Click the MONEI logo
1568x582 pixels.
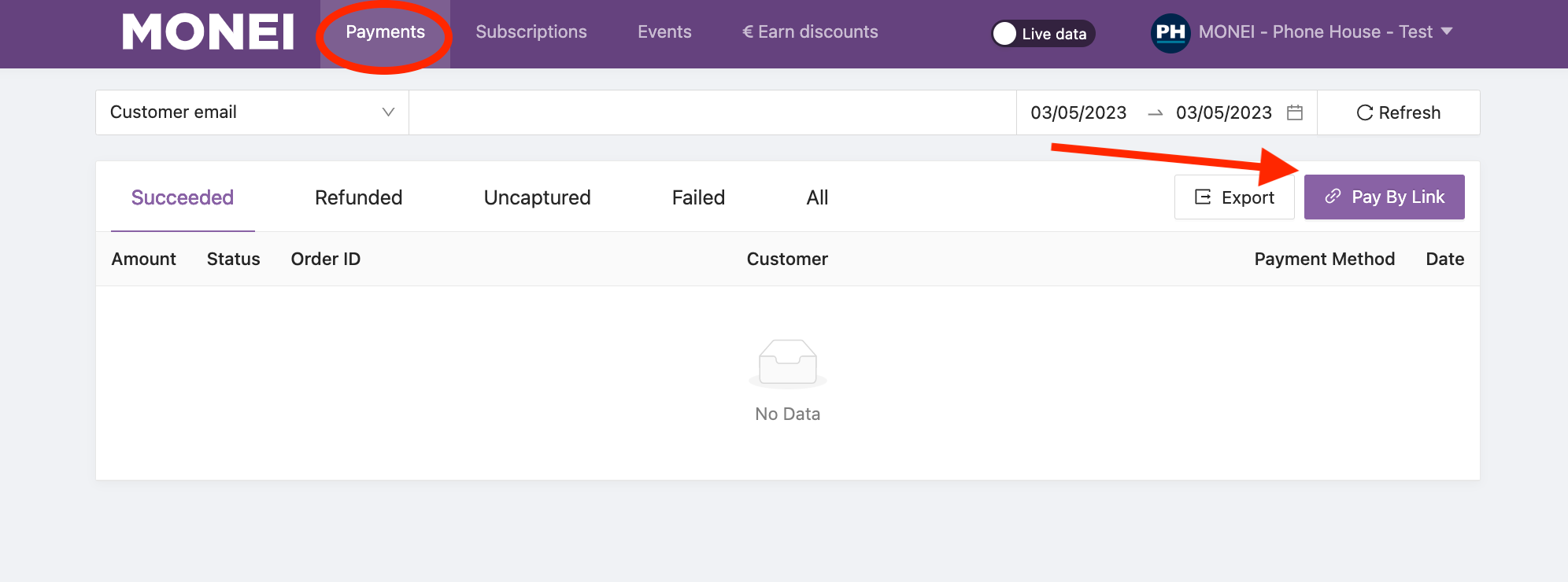click(x=208, y=32)
